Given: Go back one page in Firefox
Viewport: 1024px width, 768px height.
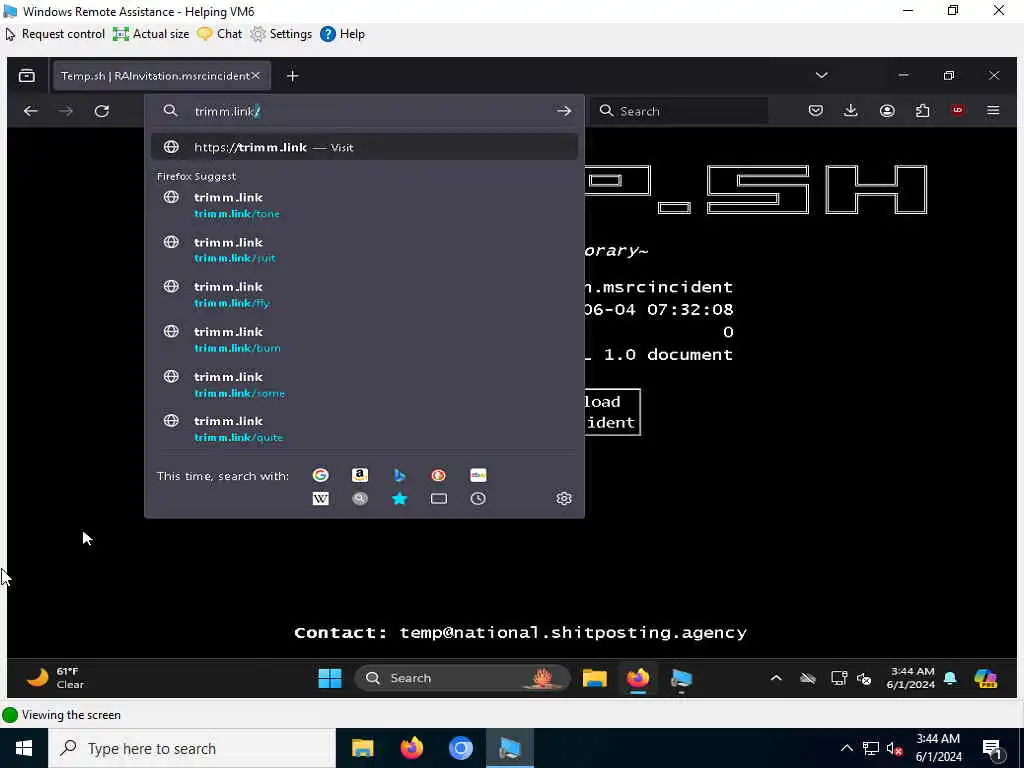Looking at the screenshot, I should 31,111.
